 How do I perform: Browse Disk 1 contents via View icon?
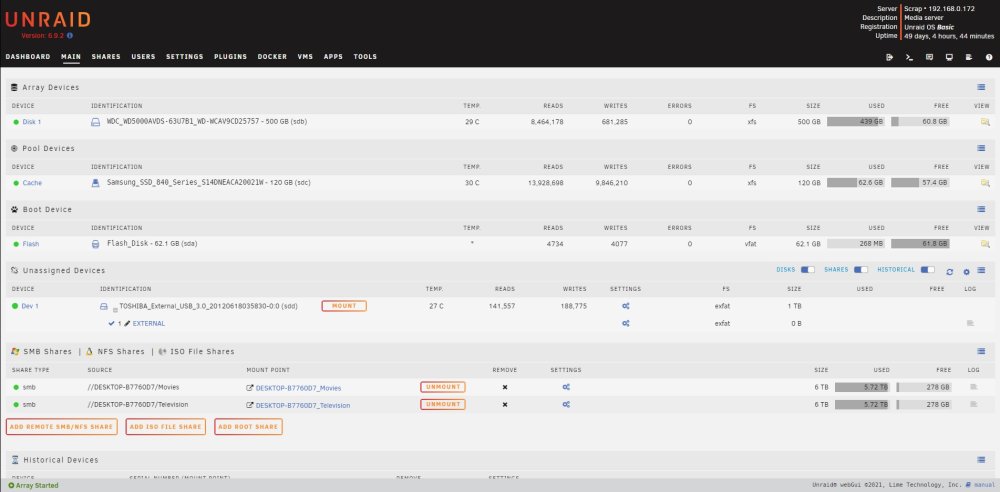click(985, 122)
